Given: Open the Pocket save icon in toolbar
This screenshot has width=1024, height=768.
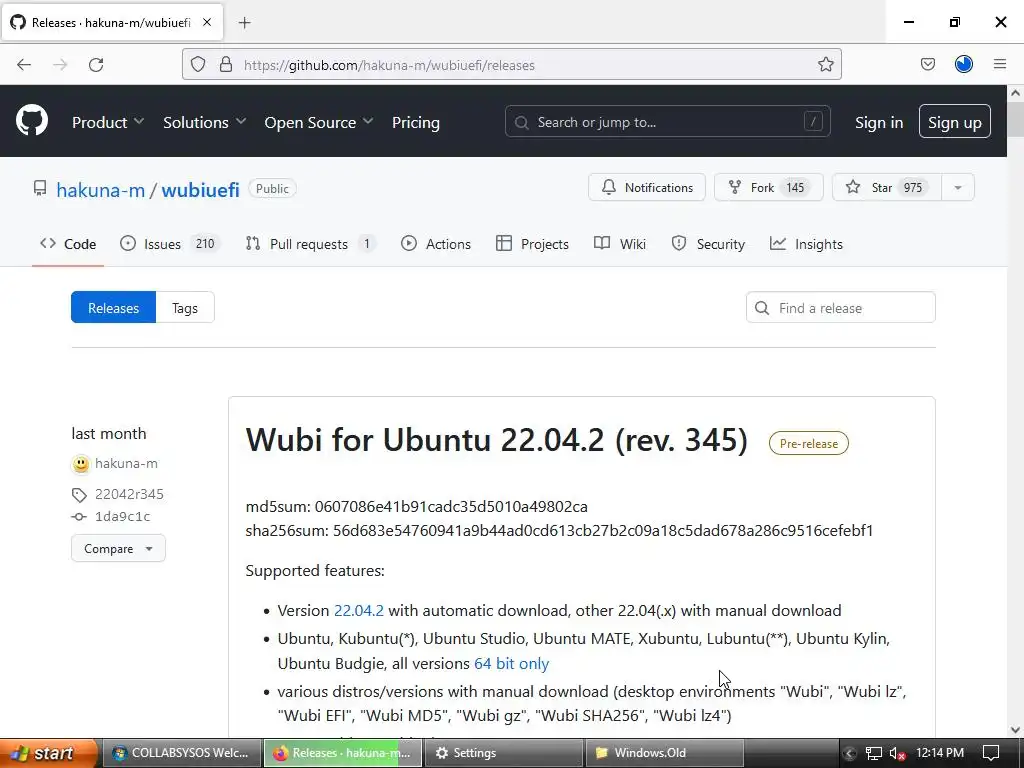Looking at the screenshot, I should 927,64.
